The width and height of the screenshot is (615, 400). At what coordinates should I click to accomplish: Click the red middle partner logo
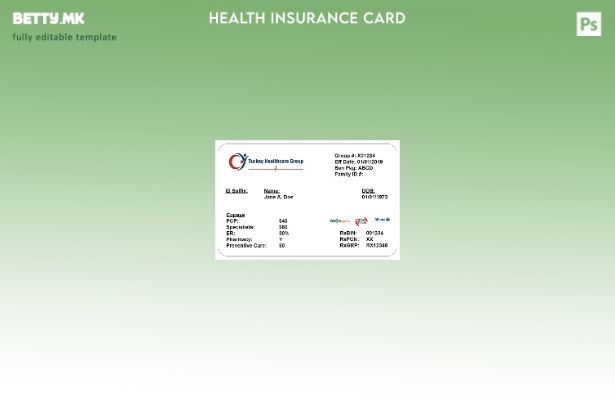pos(361,221)
